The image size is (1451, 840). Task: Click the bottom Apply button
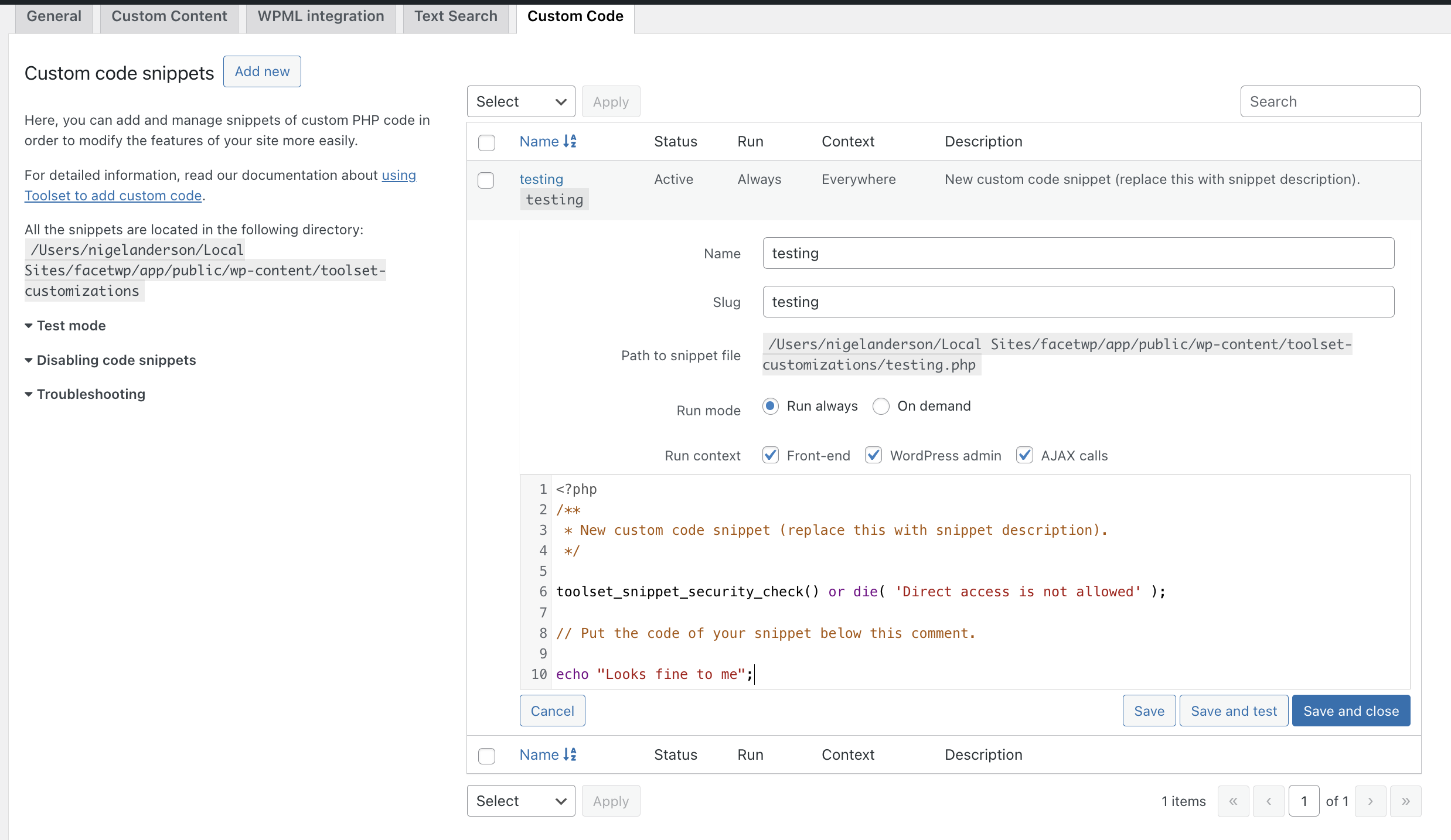click(x=611, y=801)
